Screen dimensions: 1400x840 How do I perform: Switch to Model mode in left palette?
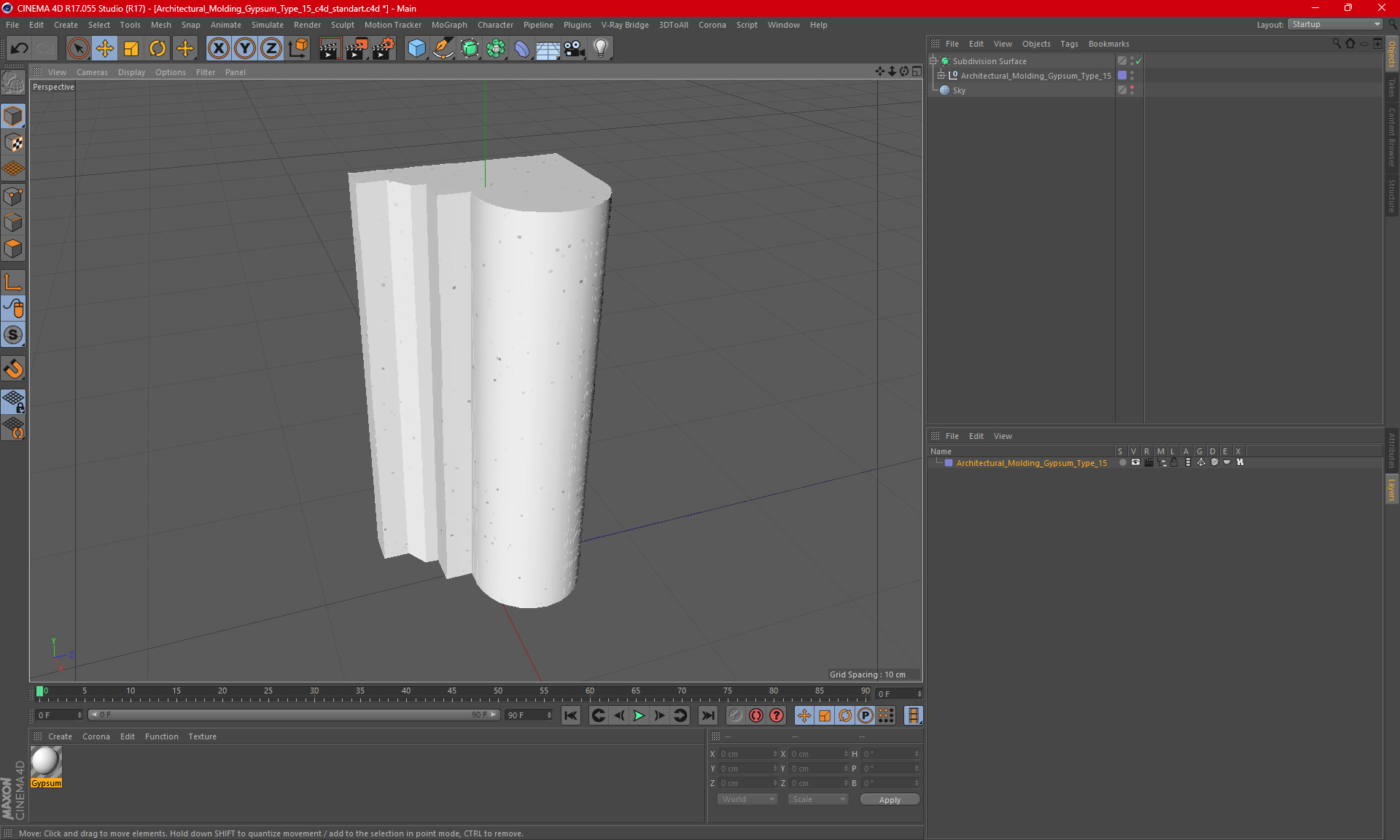pos(13,117)
